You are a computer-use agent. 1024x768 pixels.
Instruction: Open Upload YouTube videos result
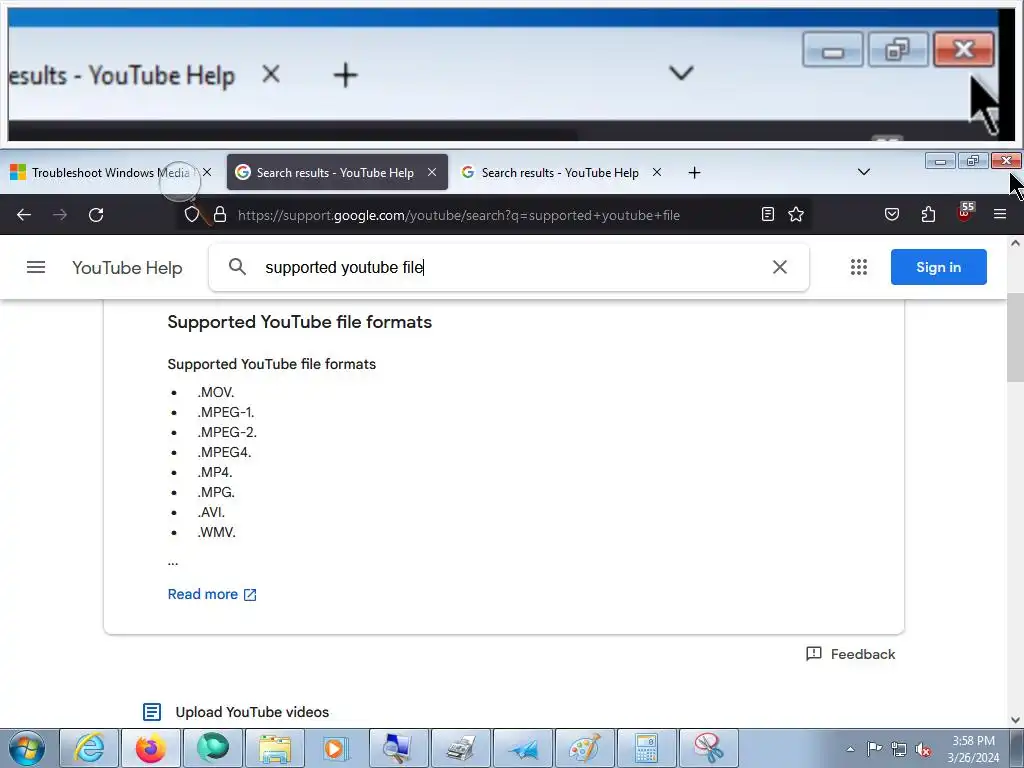[x=252, y=712]
